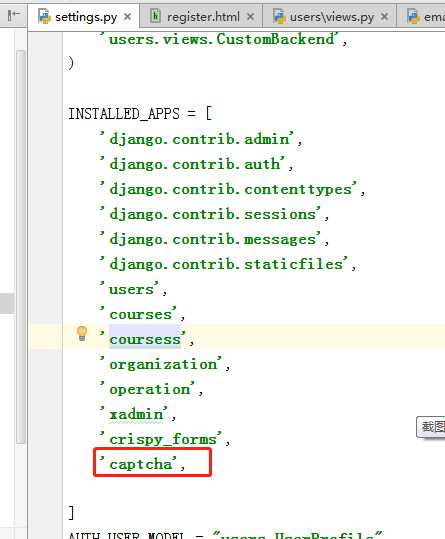Screen dimensions: 445x539
Task: Click the 'organization' entry
Action: coord(165,364)
